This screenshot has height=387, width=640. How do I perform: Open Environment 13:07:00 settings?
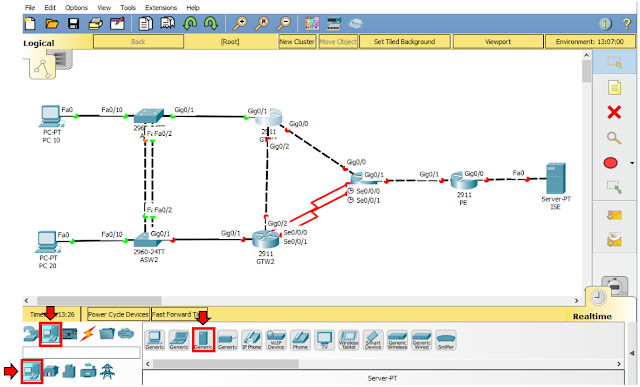590,41
